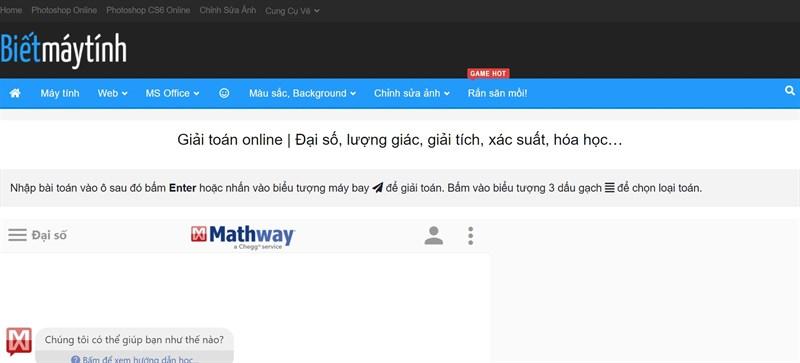Click the Mathway logo
The image size is (800, 363).
[243, 237]
